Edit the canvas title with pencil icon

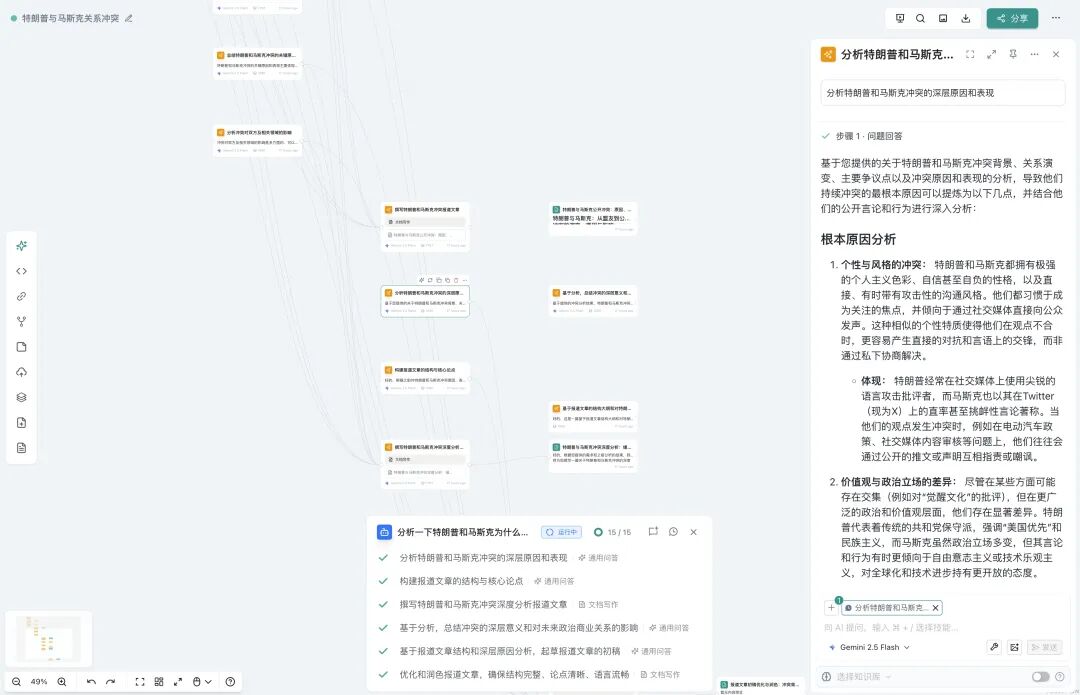tap(129, 19)
